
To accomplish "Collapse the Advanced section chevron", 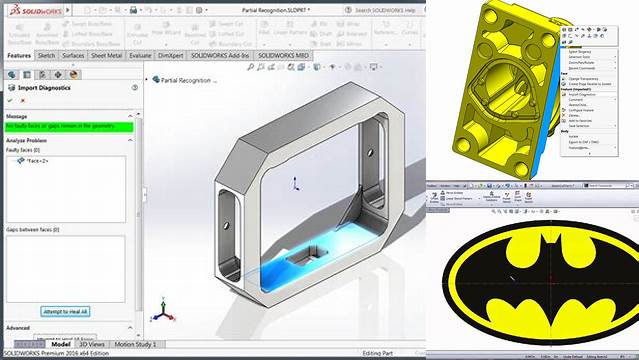I will (130, 328).
